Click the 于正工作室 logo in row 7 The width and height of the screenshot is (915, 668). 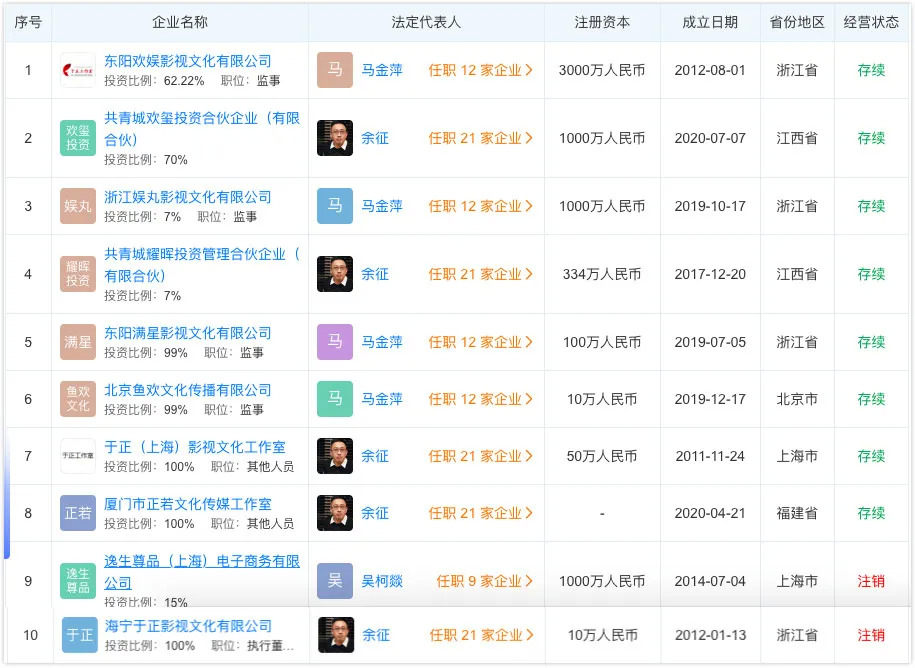[78, 456]
